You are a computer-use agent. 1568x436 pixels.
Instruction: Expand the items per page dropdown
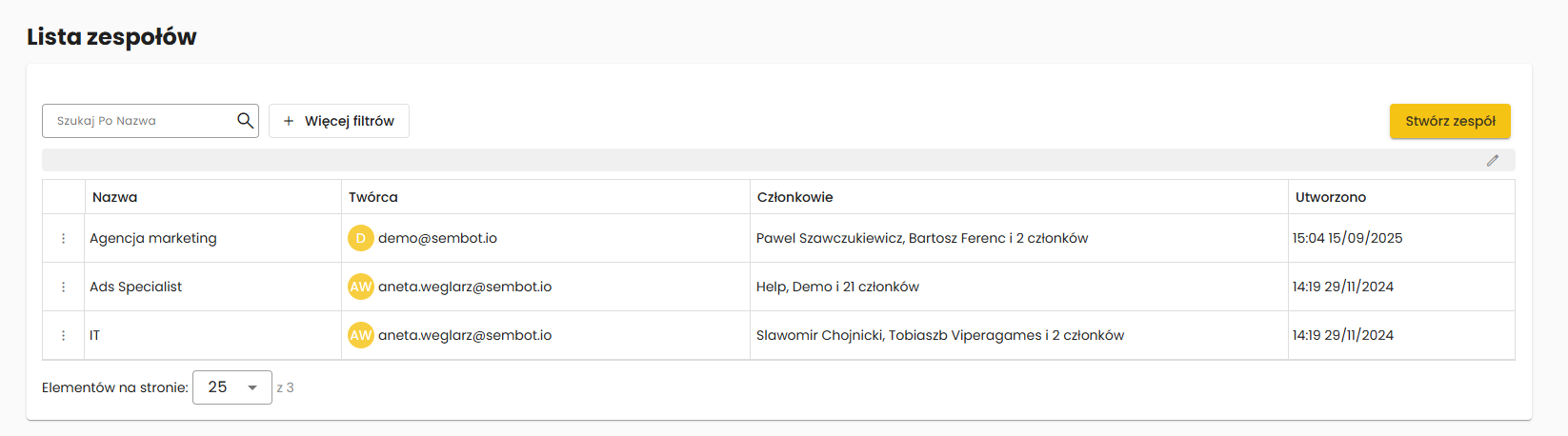[232, 387]
